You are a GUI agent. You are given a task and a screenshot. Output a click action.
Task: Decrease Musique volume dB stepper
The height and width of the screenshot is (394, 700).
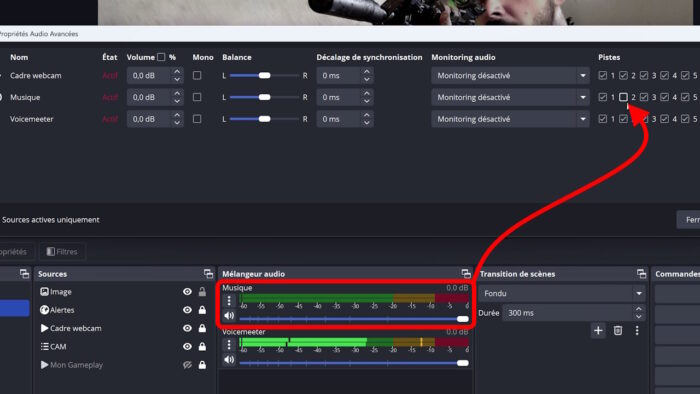pyautogui.click(x=177, y=101)
